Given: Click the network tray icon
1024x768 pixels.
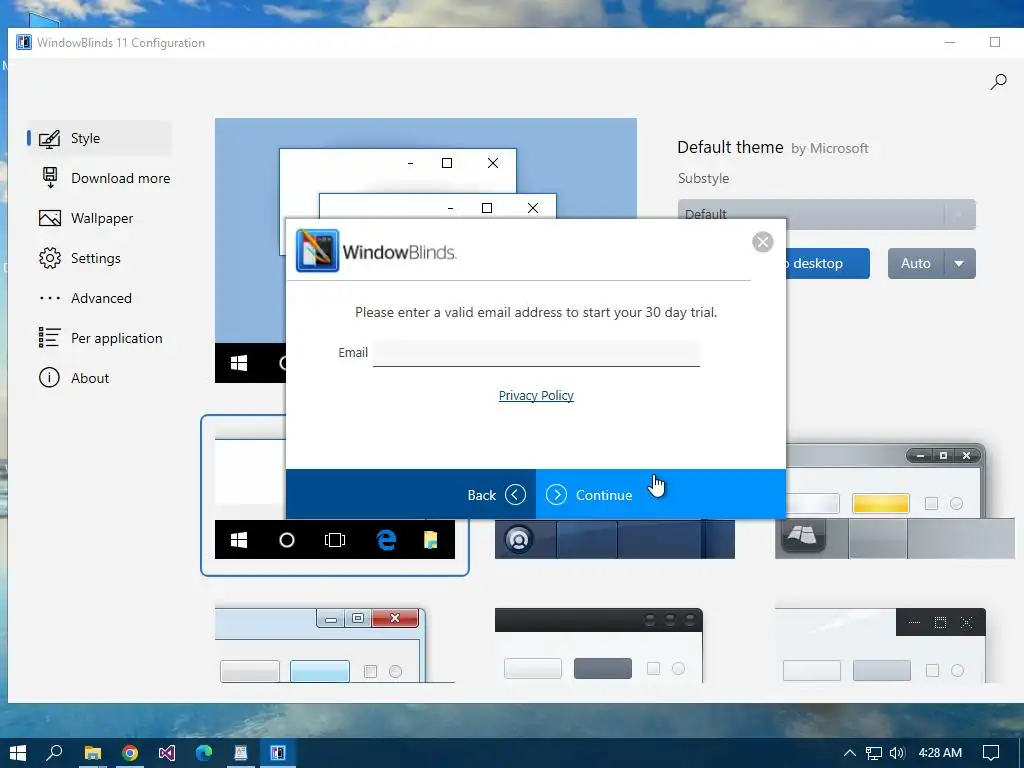Looking at the screenshot, I should [x=874, y=753].
